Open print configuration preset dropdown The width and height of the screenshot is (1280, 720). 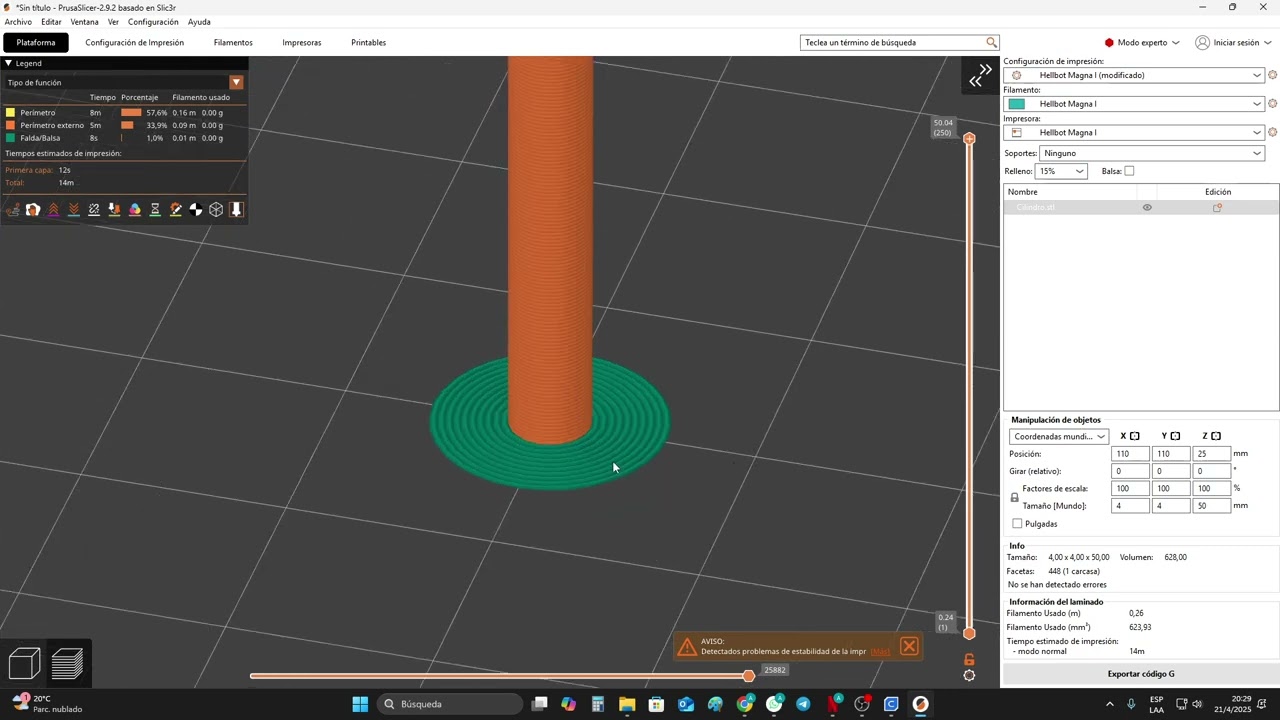[1136, 75]
